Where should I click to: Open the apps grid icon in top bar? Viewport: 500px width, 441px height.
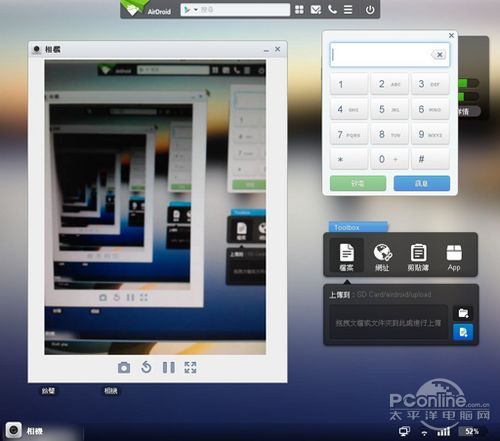[x=299, y=10]
